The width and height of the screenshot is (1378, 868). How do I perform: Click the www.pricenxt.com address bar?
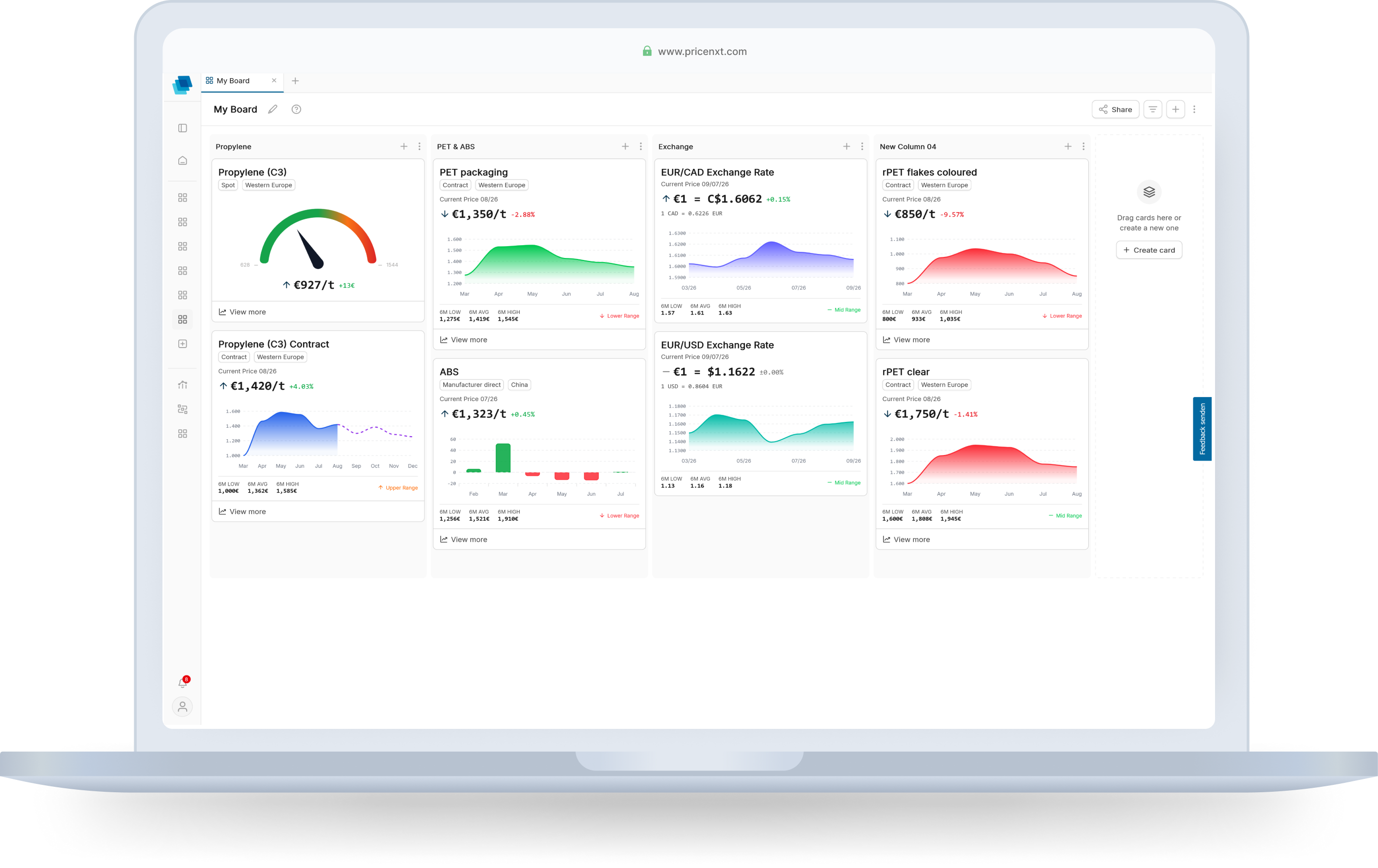695,51
